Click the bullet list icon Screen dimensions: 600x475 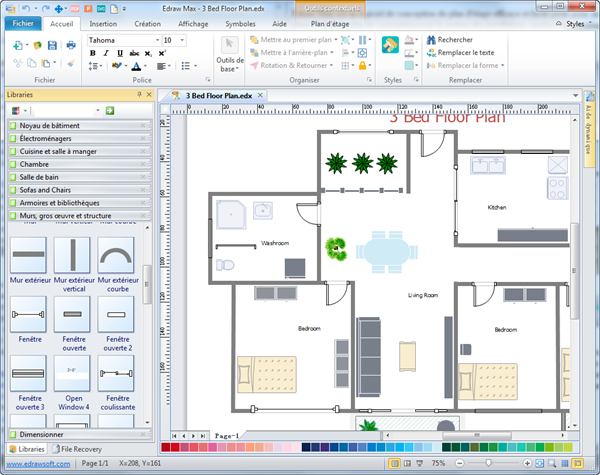[186, 66]
